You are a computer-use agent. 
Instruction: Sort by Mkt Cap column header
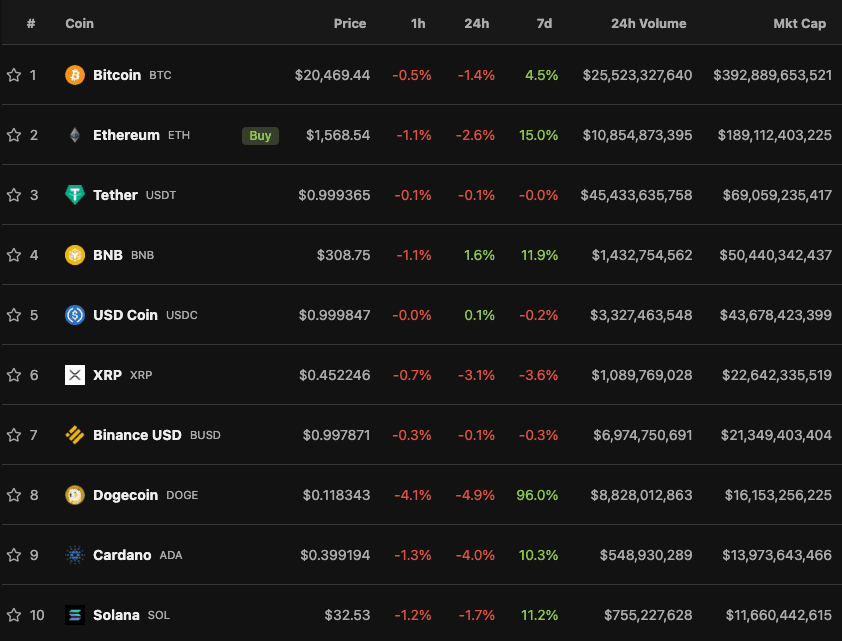(799, 24)
